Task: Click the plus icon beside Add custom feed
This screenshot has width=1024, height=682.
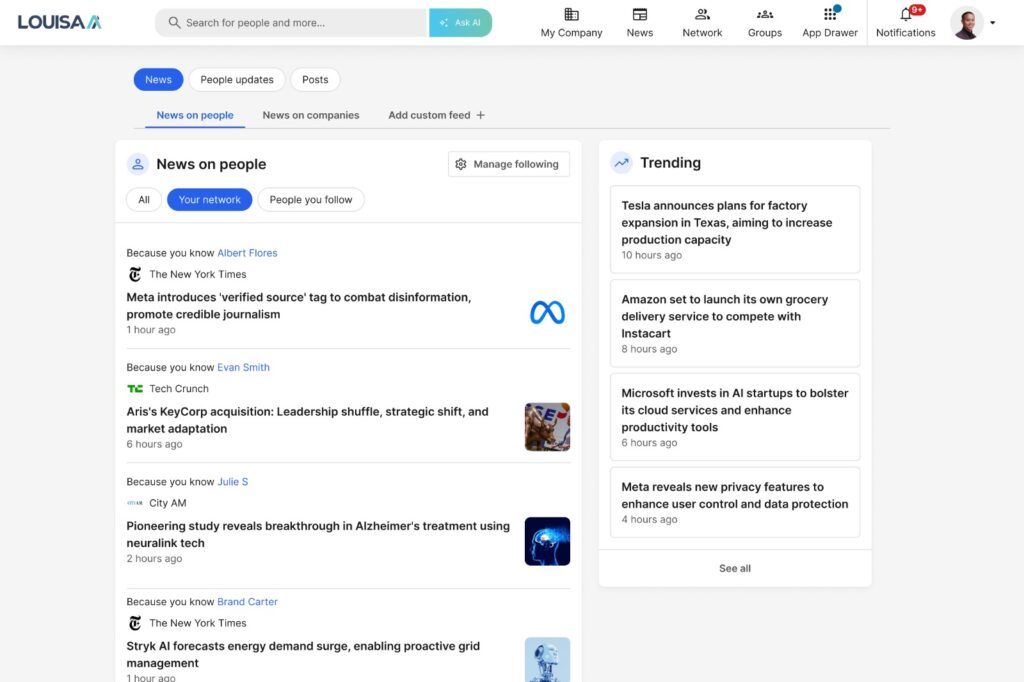Action: pyautogui.click(x=481, y=115)
